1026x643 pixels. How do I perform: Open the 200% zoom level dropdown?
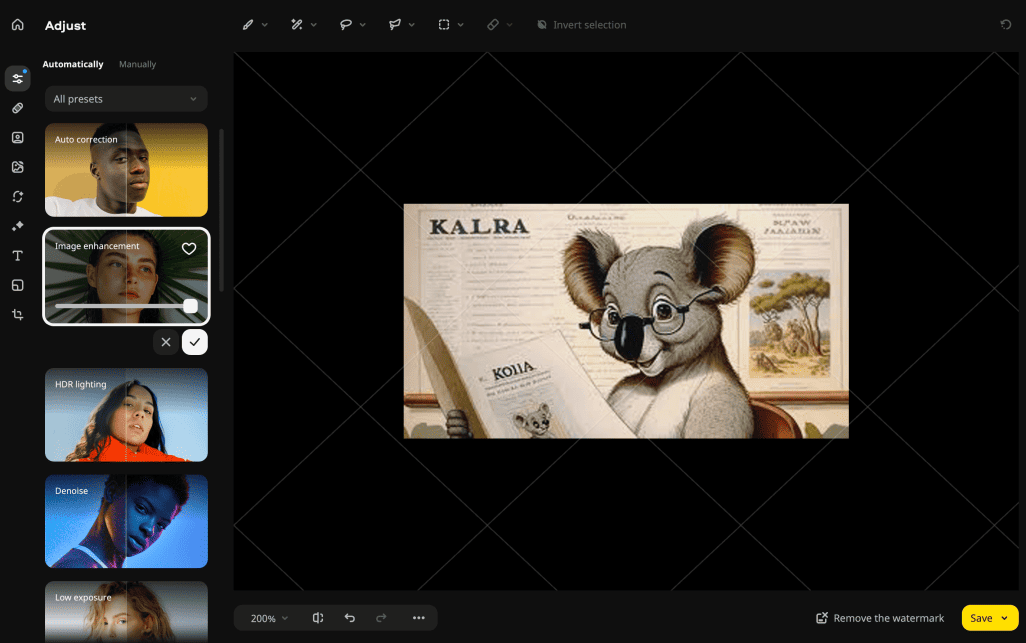click(269, 618)
